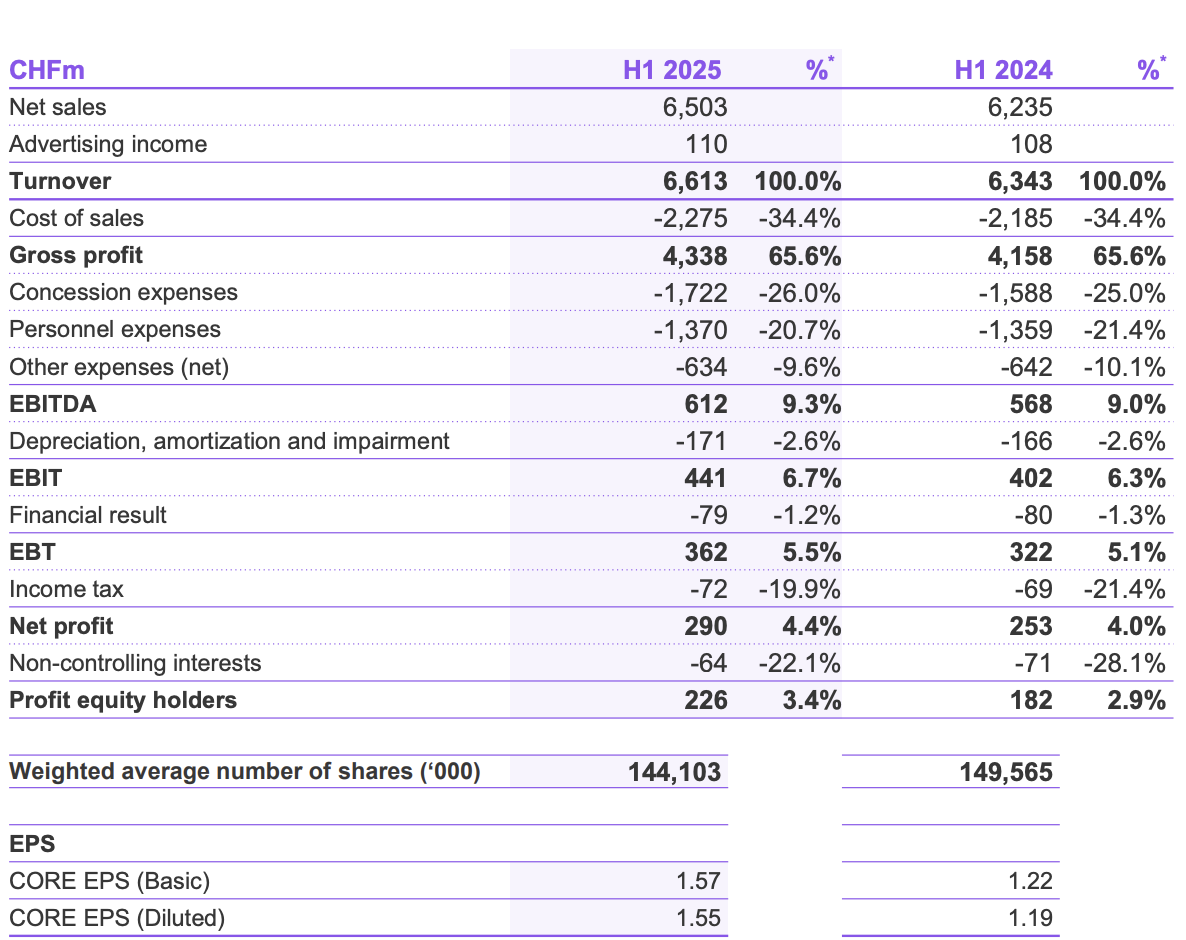Click the Net profit row label

coord(61,626)
